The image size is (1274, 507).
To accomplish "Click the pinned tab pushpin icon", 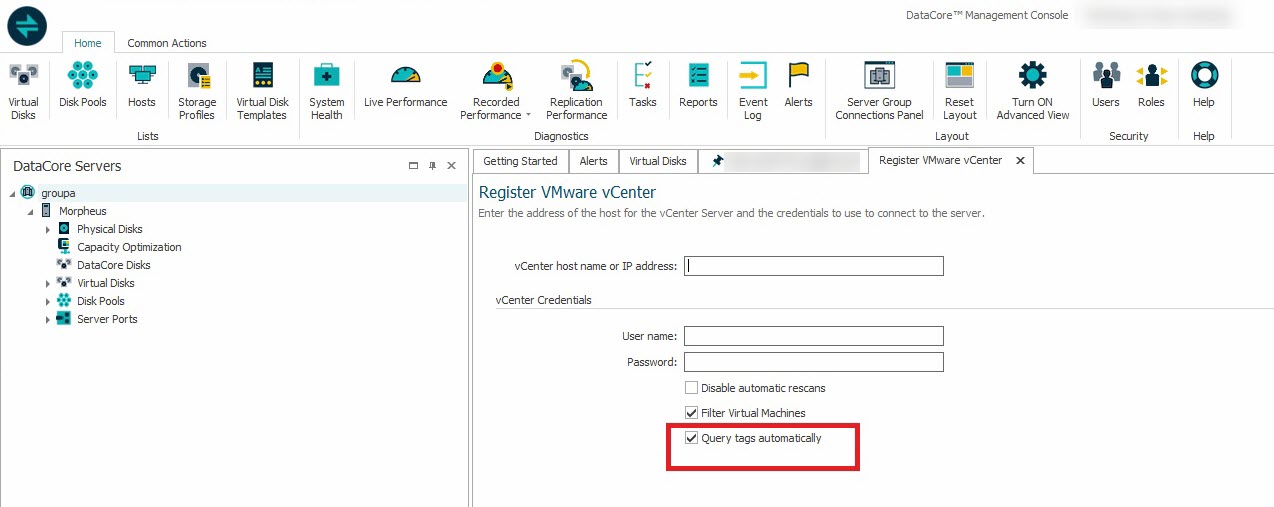I will coord(718,161).
